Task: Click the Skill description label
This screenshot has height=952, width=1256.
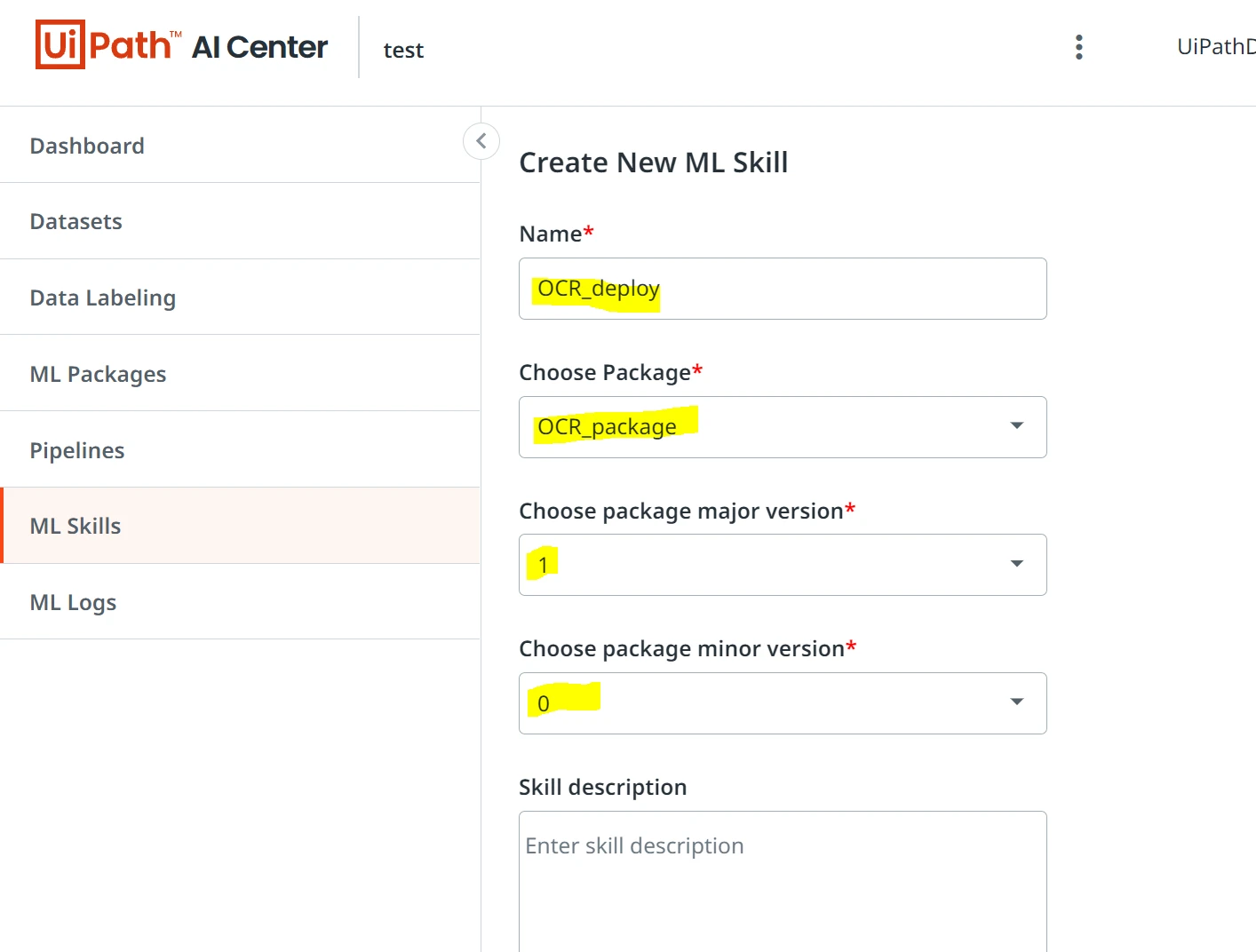Action: [603, 787]
